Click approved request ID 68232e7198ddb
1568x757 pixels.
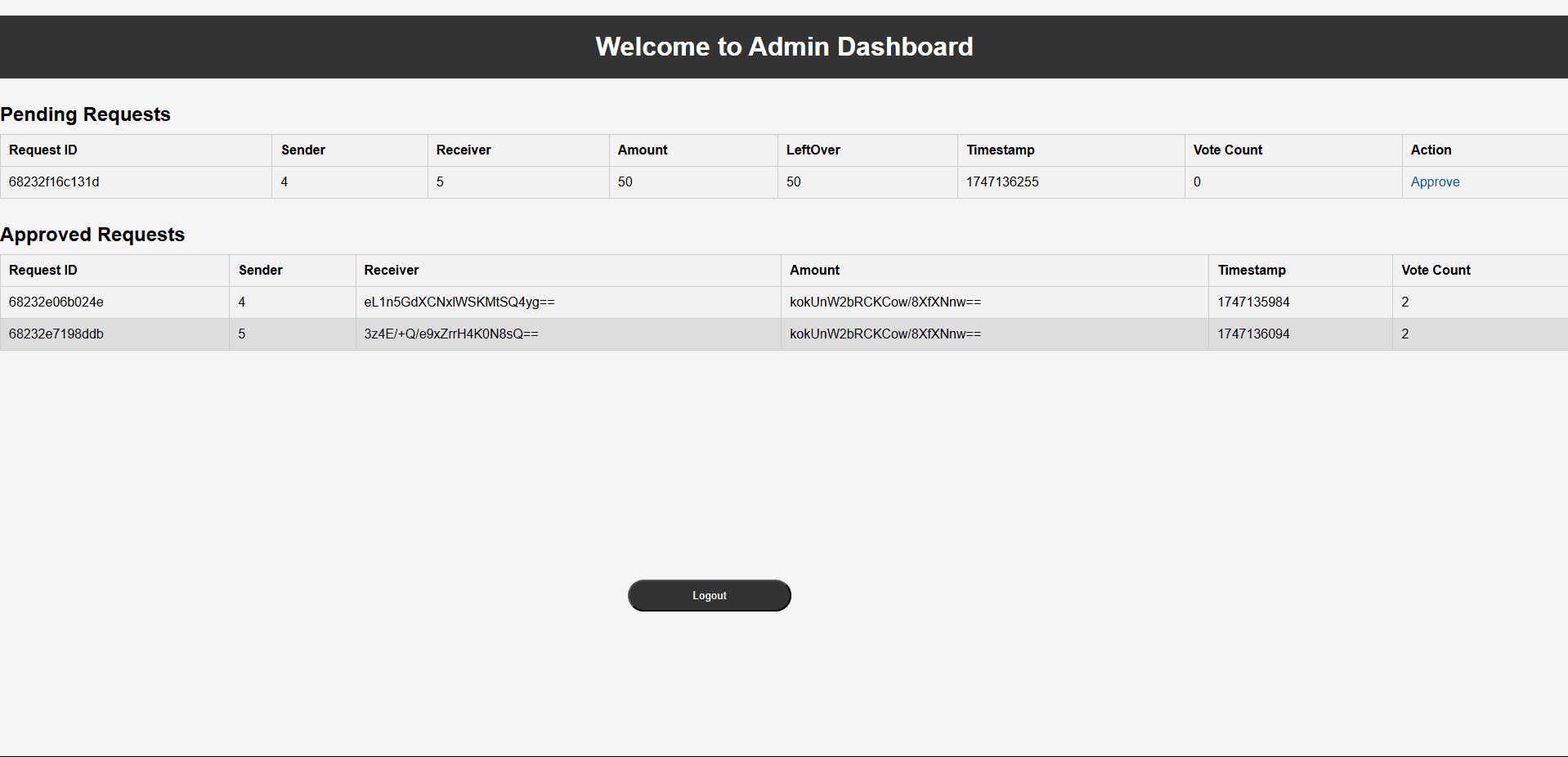point(56,334)
